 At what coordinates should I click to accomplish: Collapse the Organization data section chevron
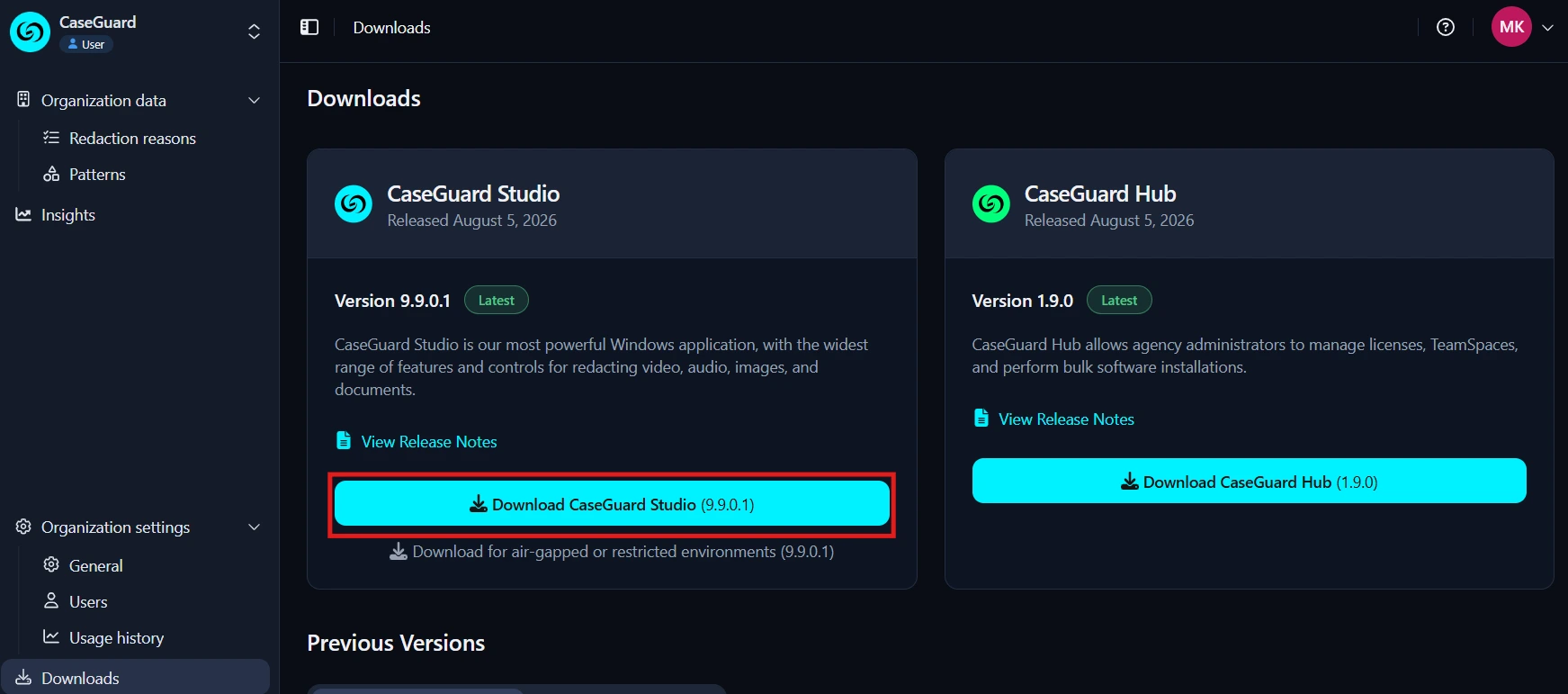(255, 100)
